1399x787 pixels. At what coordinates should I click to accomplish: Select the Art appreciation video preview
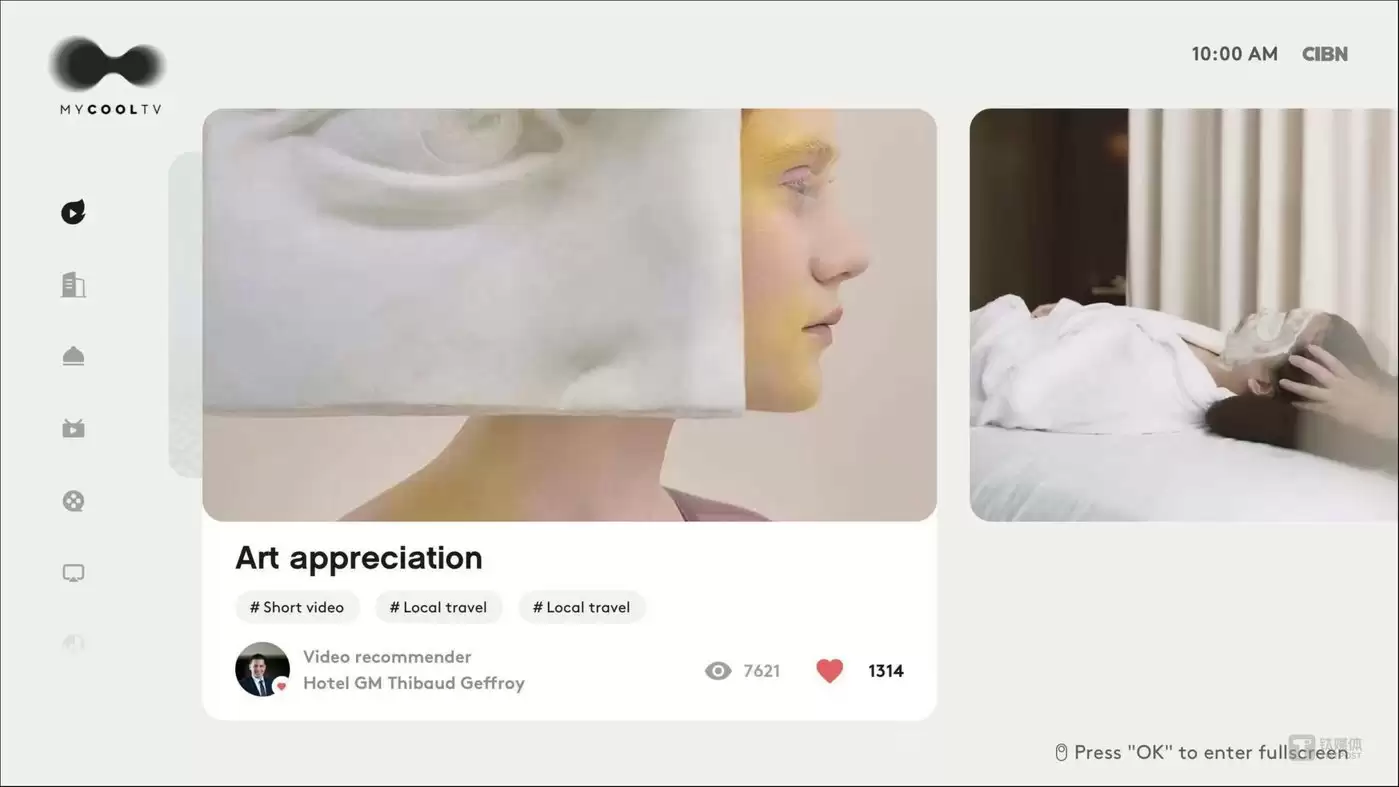[569, 315]
